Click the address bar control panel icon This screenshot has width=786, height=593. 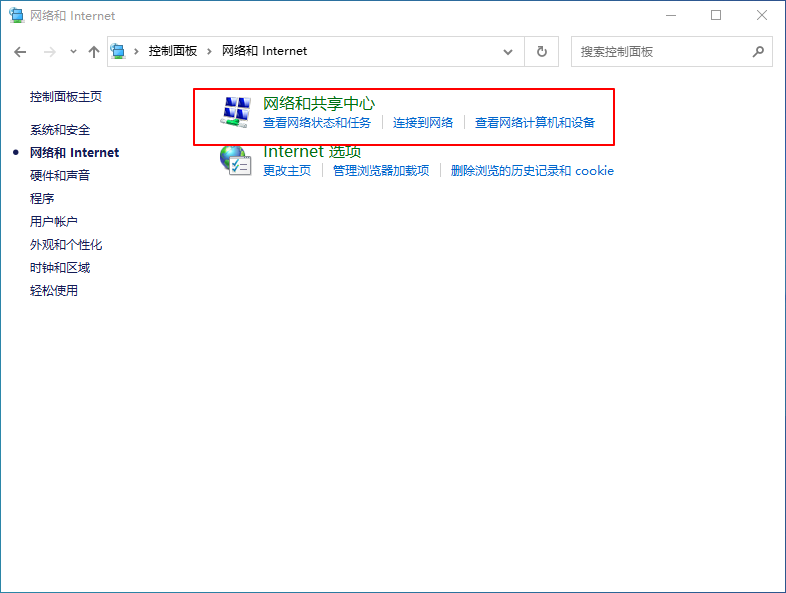pyautogui.click(x=120, y=51)
